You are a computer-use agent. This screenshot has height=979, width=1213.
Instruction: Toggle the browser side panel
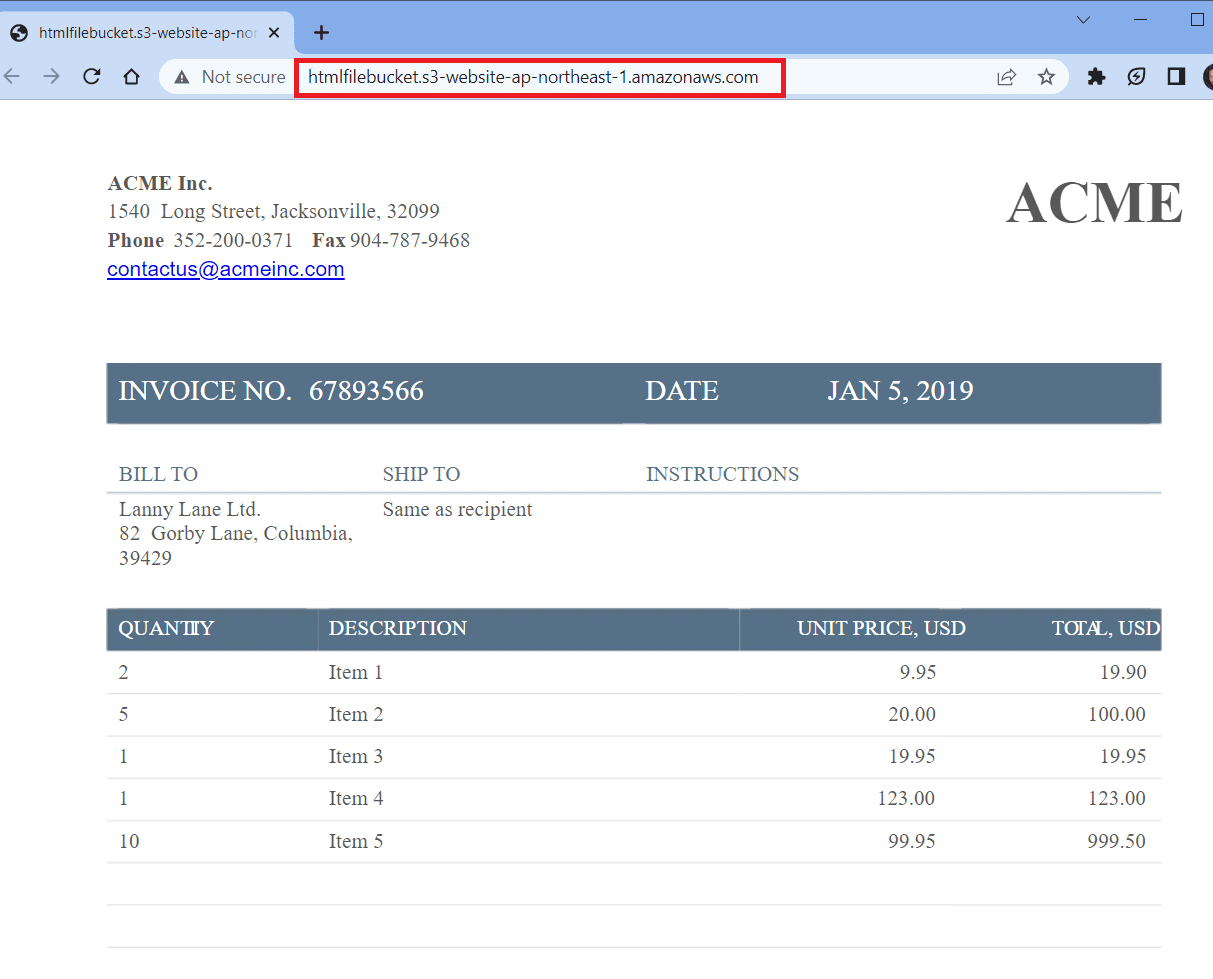coord(1176,77)
